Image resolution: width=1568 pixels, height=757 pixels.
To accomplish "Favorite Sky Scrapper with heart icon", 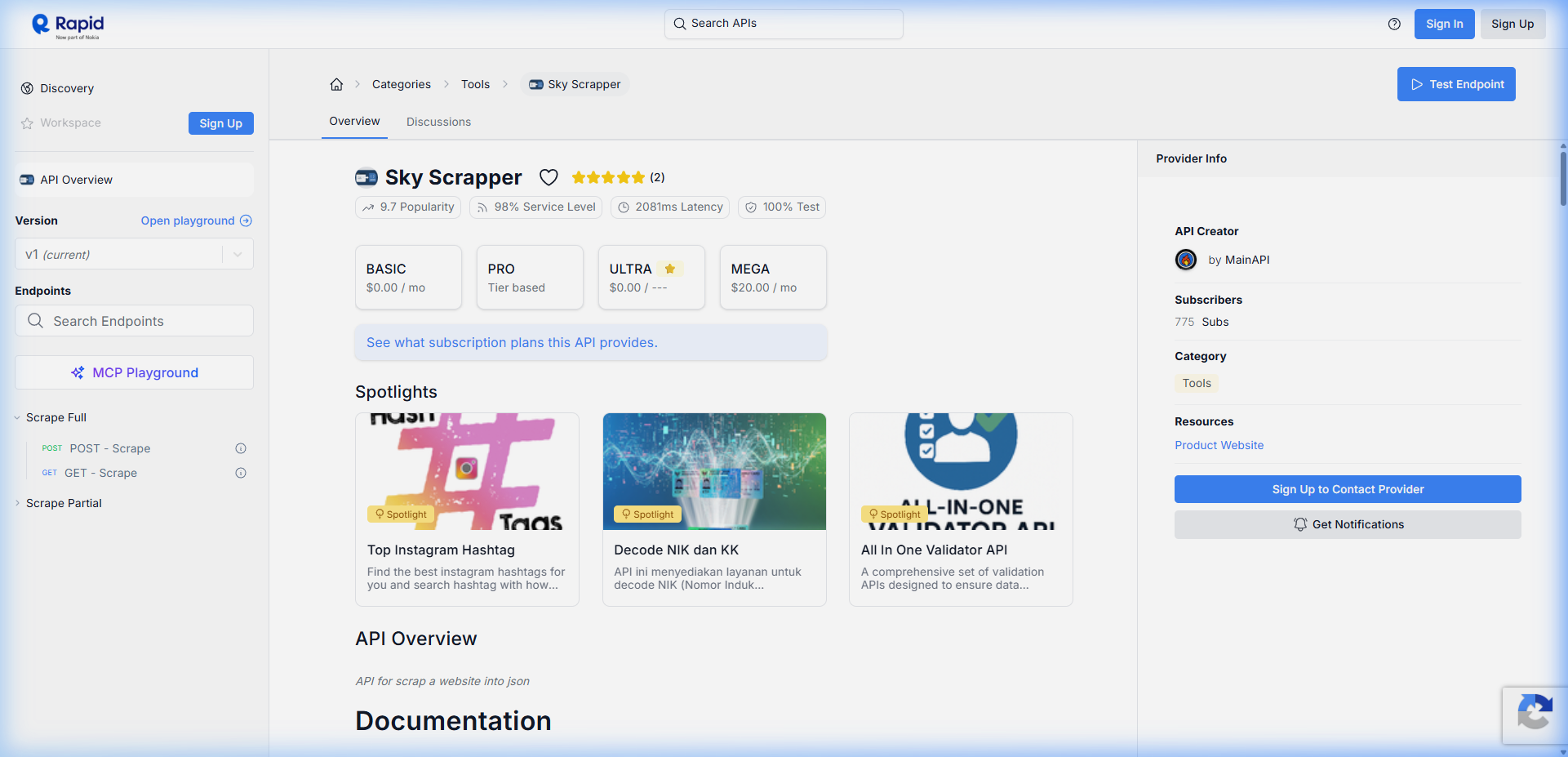I will pos(549,177).
